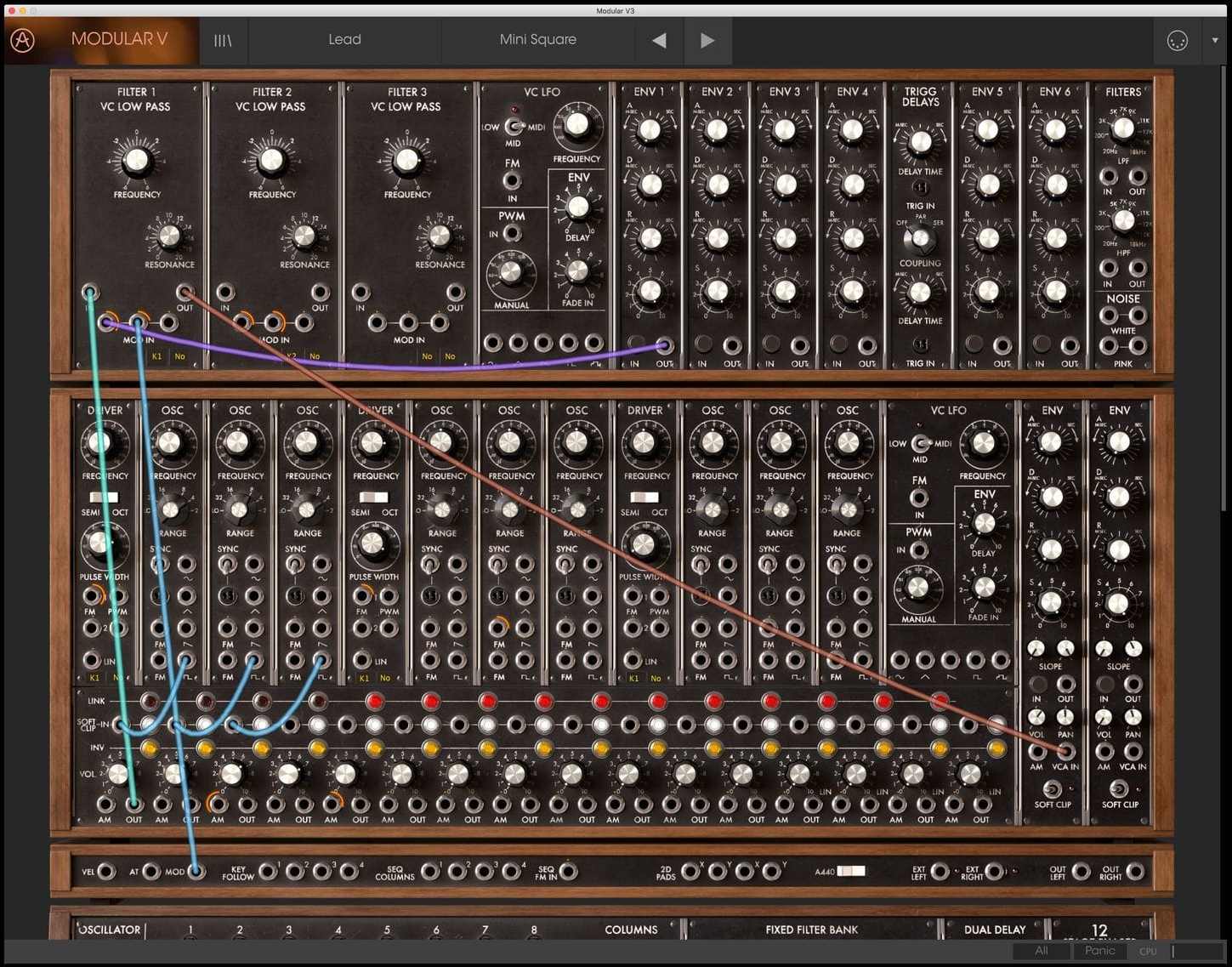
Task: Open Filter 3 VC LOW PASS type selector
Action: [406, 106]
